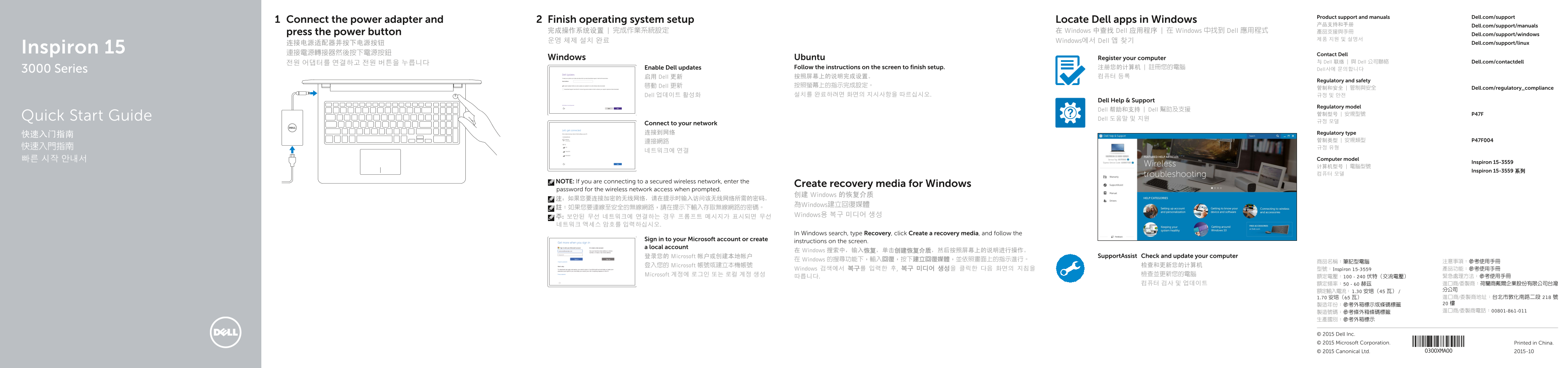Click the '© 2015 Canonical Ltd.' line
Screen dimensions: 1568x368
coord(1343,351)
